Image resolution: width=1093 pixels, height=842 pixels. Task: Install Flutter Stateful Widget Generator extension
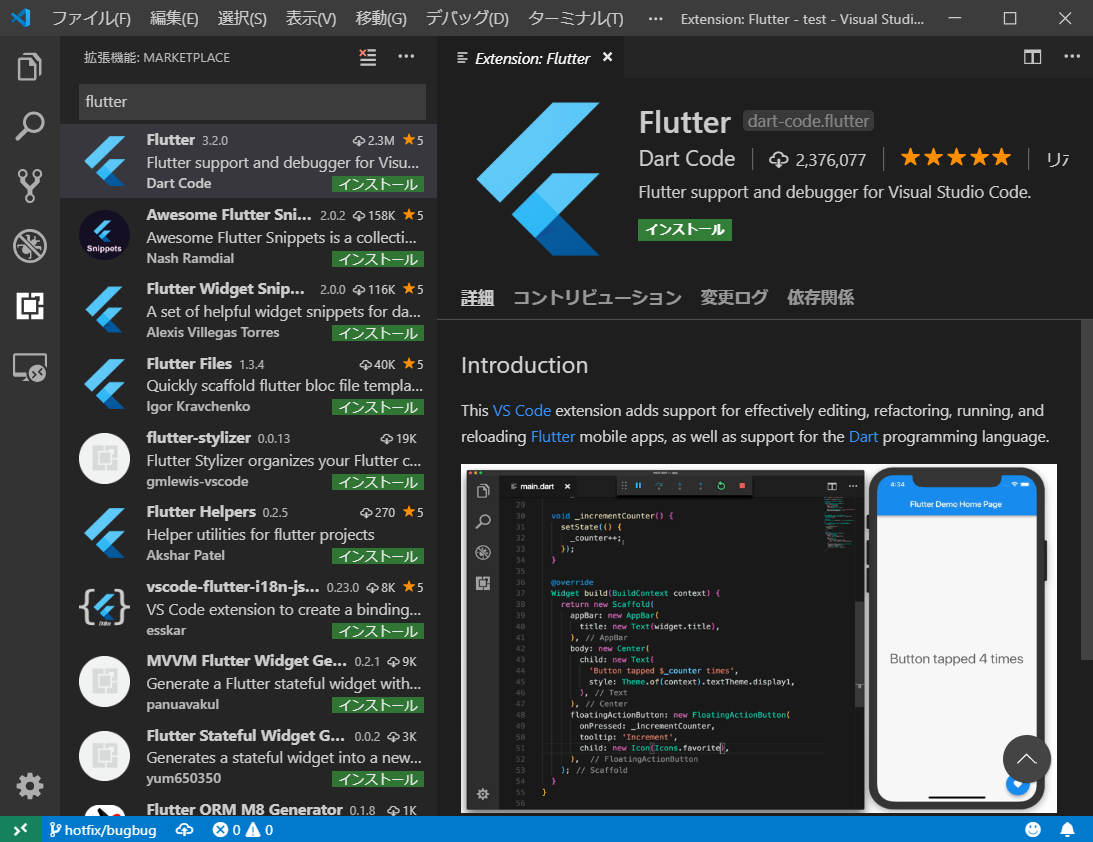pyautogui.click(x=378, y=779)
